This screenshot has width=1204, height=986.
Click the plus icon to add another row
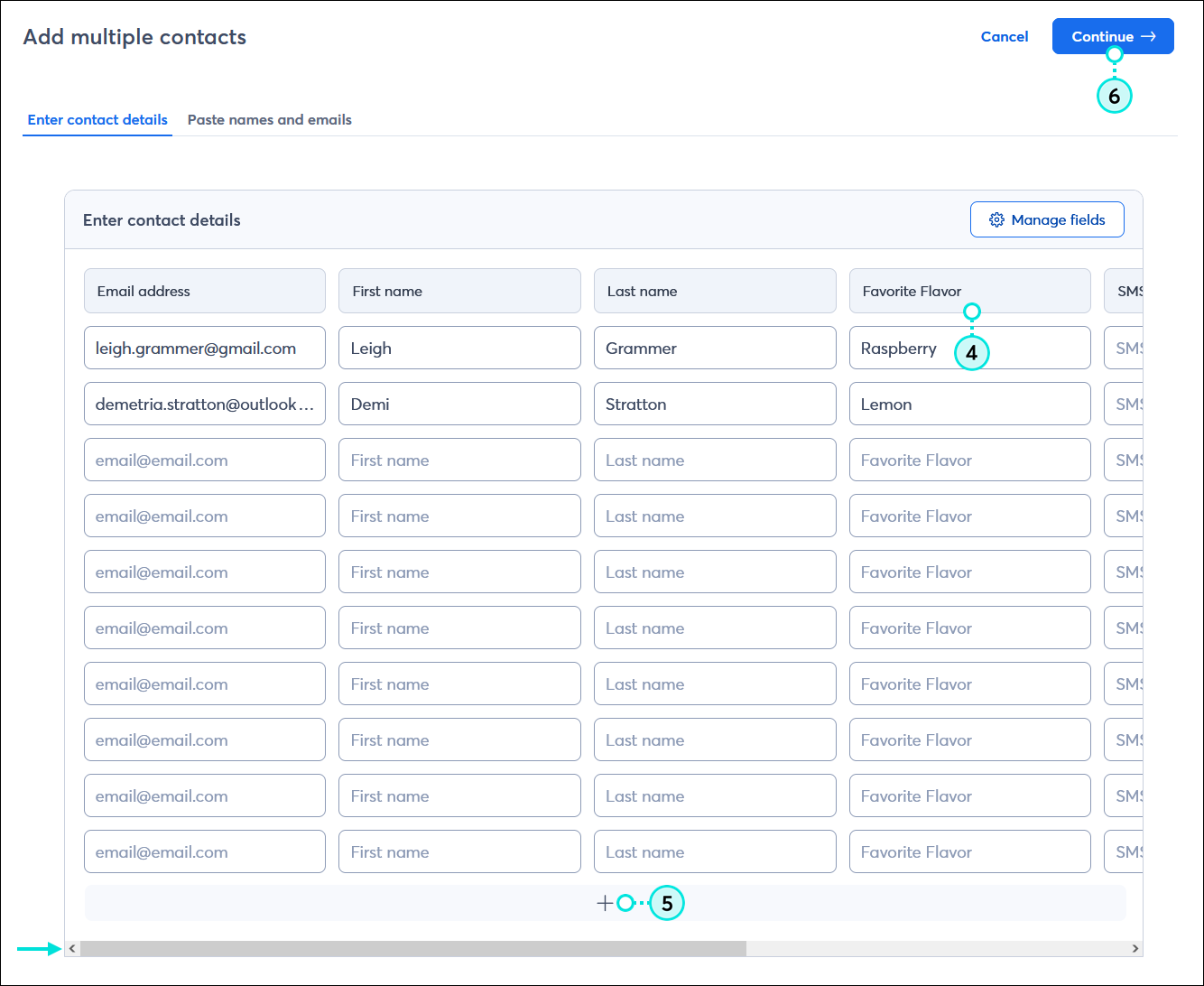point(605,903)
